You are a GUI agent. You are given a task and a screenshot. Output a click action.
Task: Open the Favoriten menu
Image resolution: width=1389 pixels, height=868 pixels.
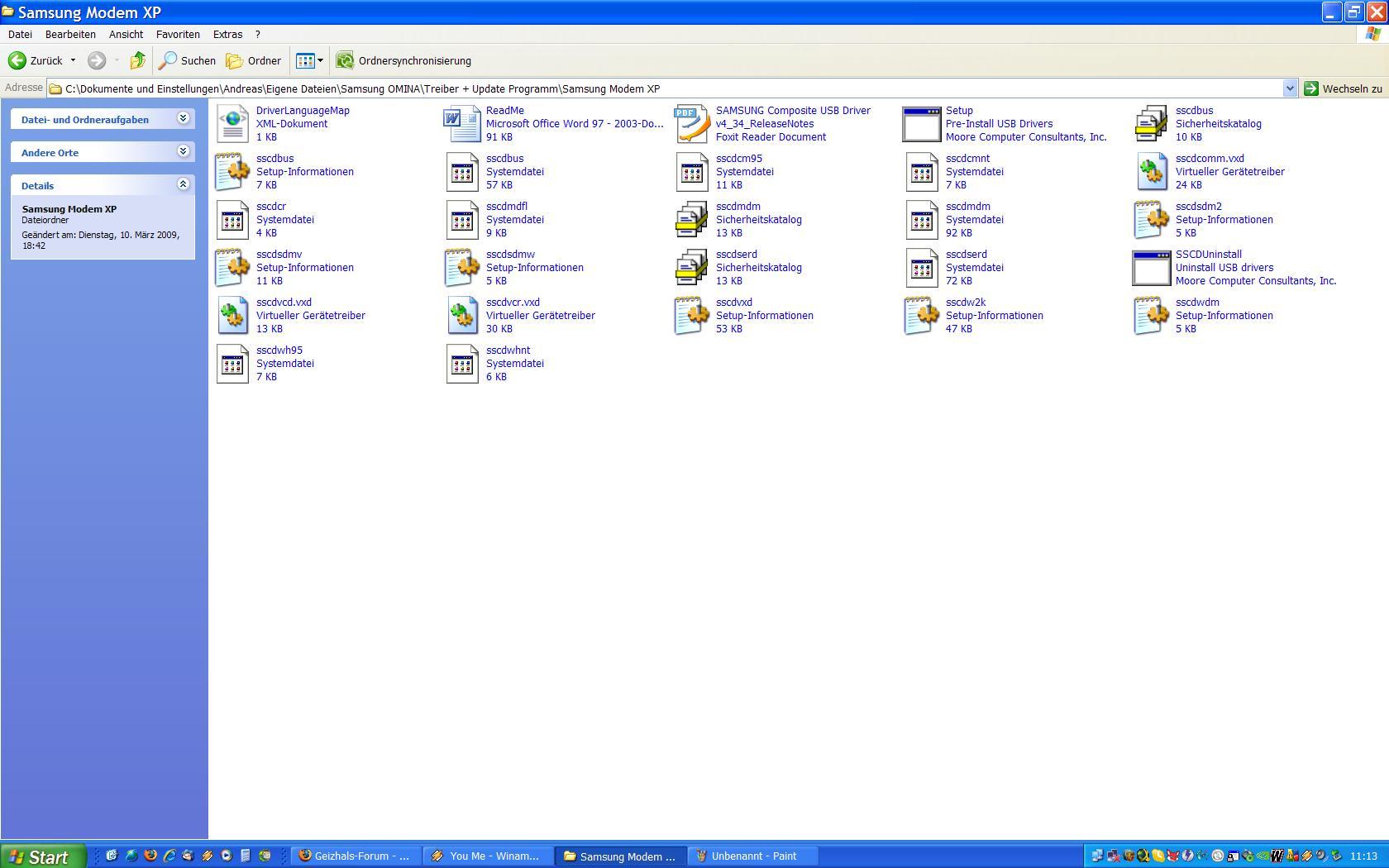tap(178, 34)
